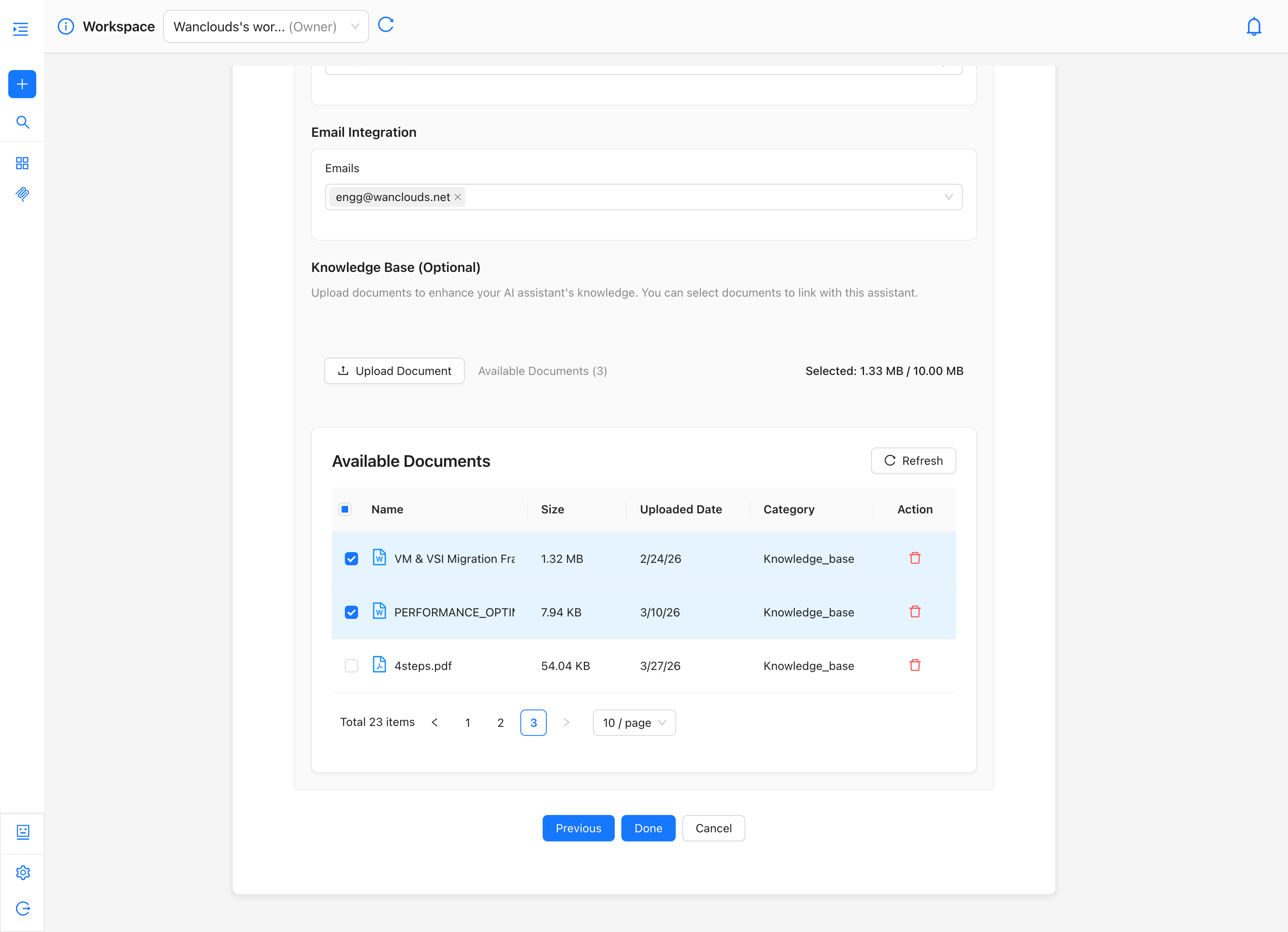This screenshot has width=1288, height=932.
Task: Open the notifications bell
Action: click(x=1253, y=27)
